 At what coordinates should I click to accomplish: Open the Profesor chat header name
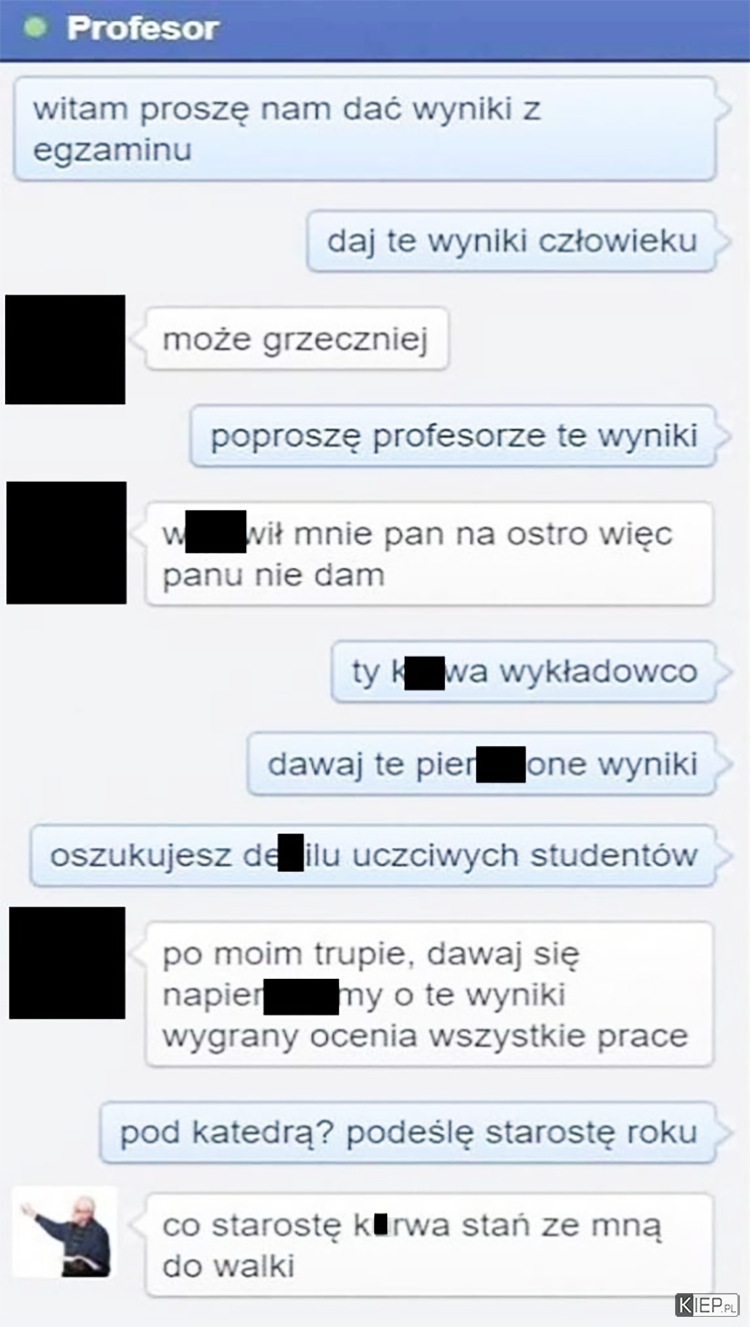tap(142, 28)
